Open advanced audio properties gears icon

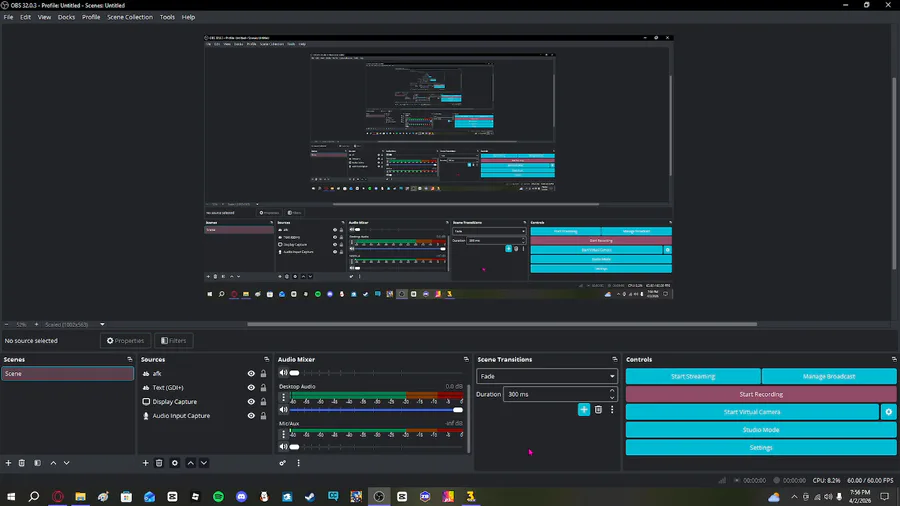tap(282, 463)
